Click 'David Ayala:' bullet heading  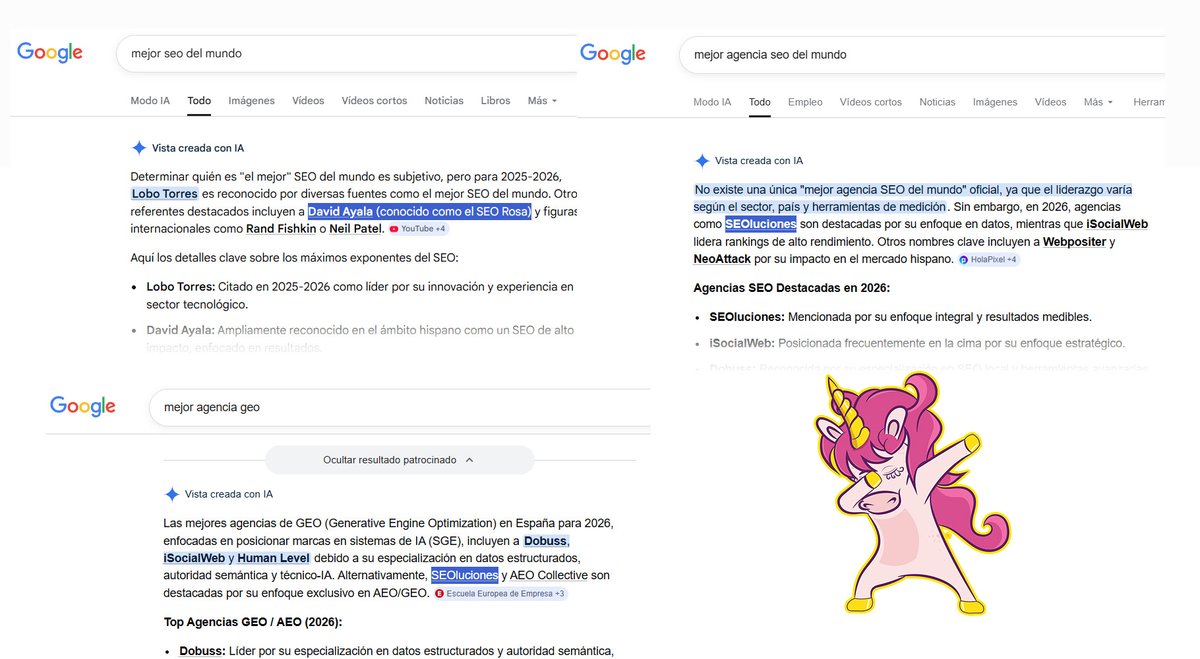[180, 330]
